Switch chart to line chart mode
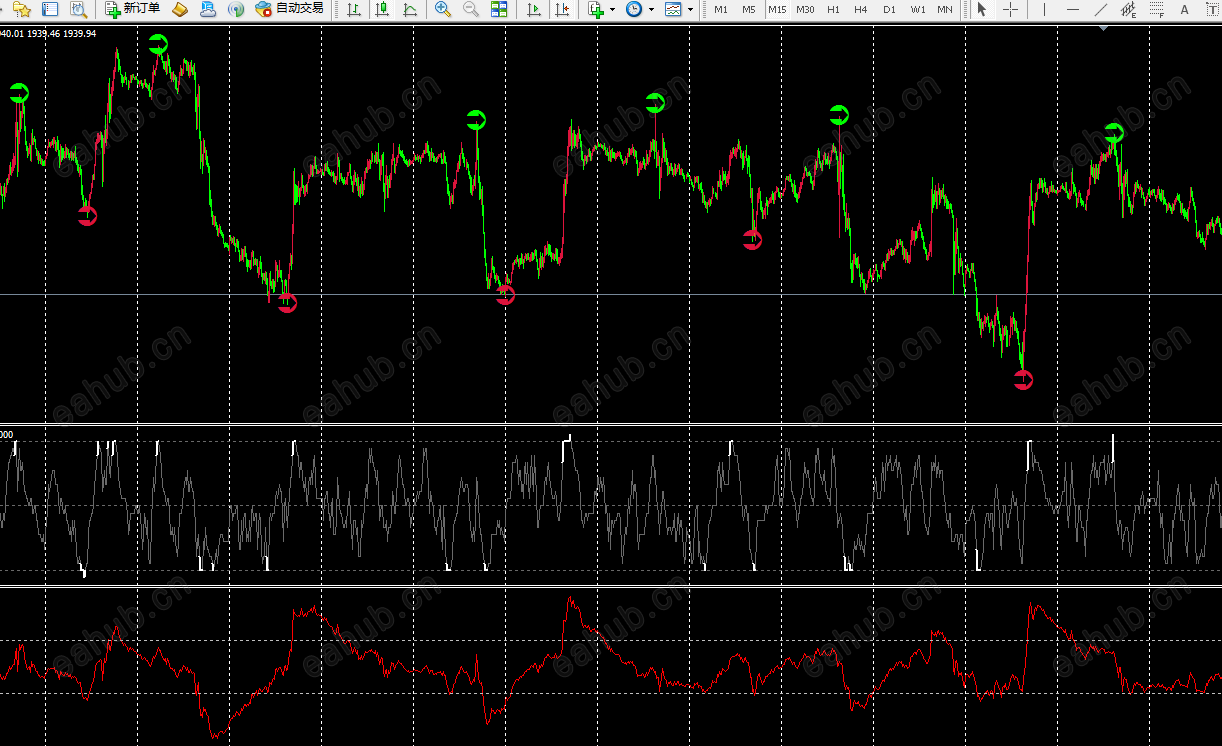The width and height of the screenshot is (1222, 746). pos(410,9)
